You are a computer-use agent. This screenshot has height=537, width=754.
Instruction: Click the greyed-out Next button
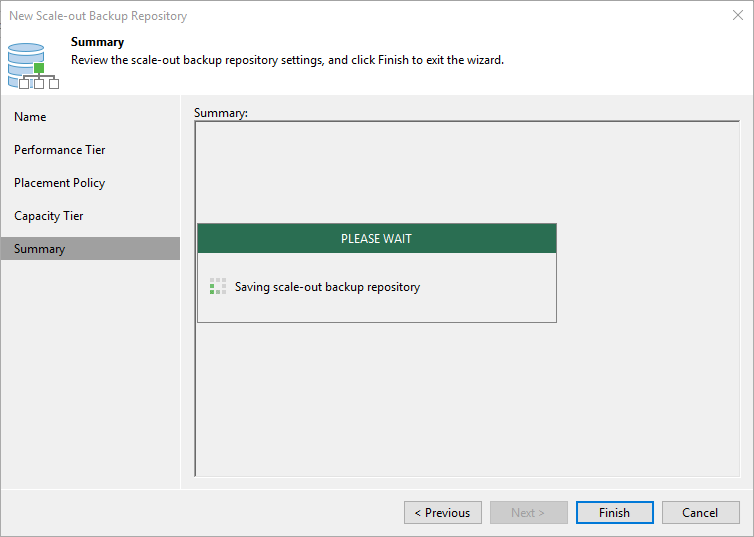(528, 513)
